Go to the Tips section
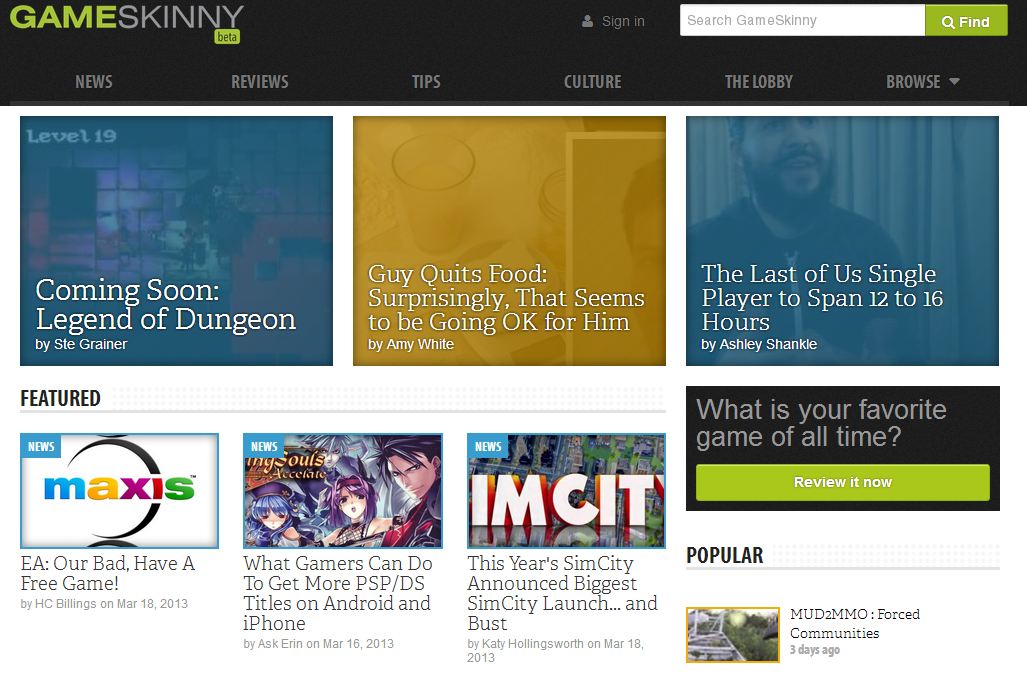1027x679 pixels. pos(426,82)
